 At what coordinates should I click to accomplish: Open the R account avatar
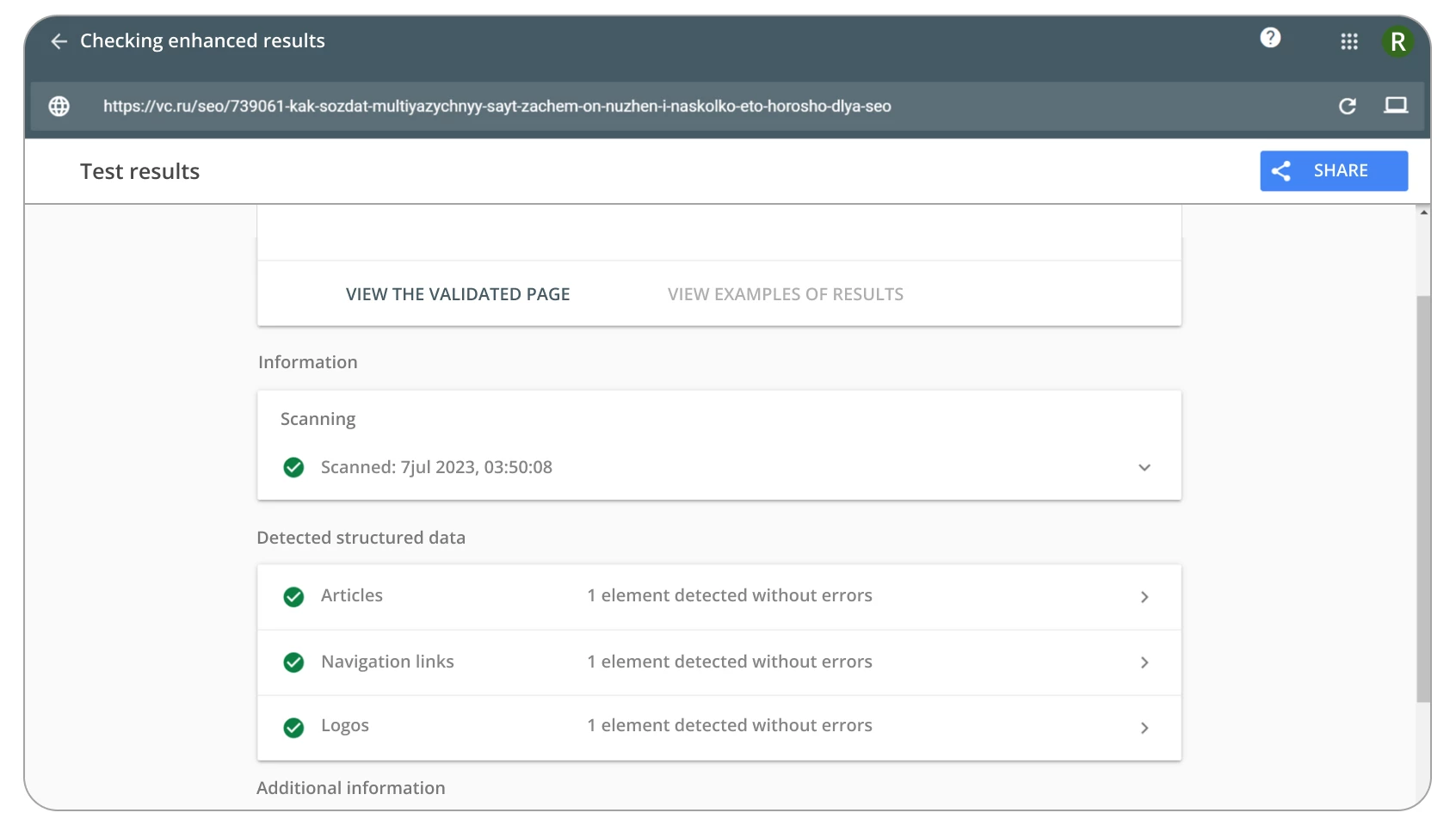[x=1397, y=41]
